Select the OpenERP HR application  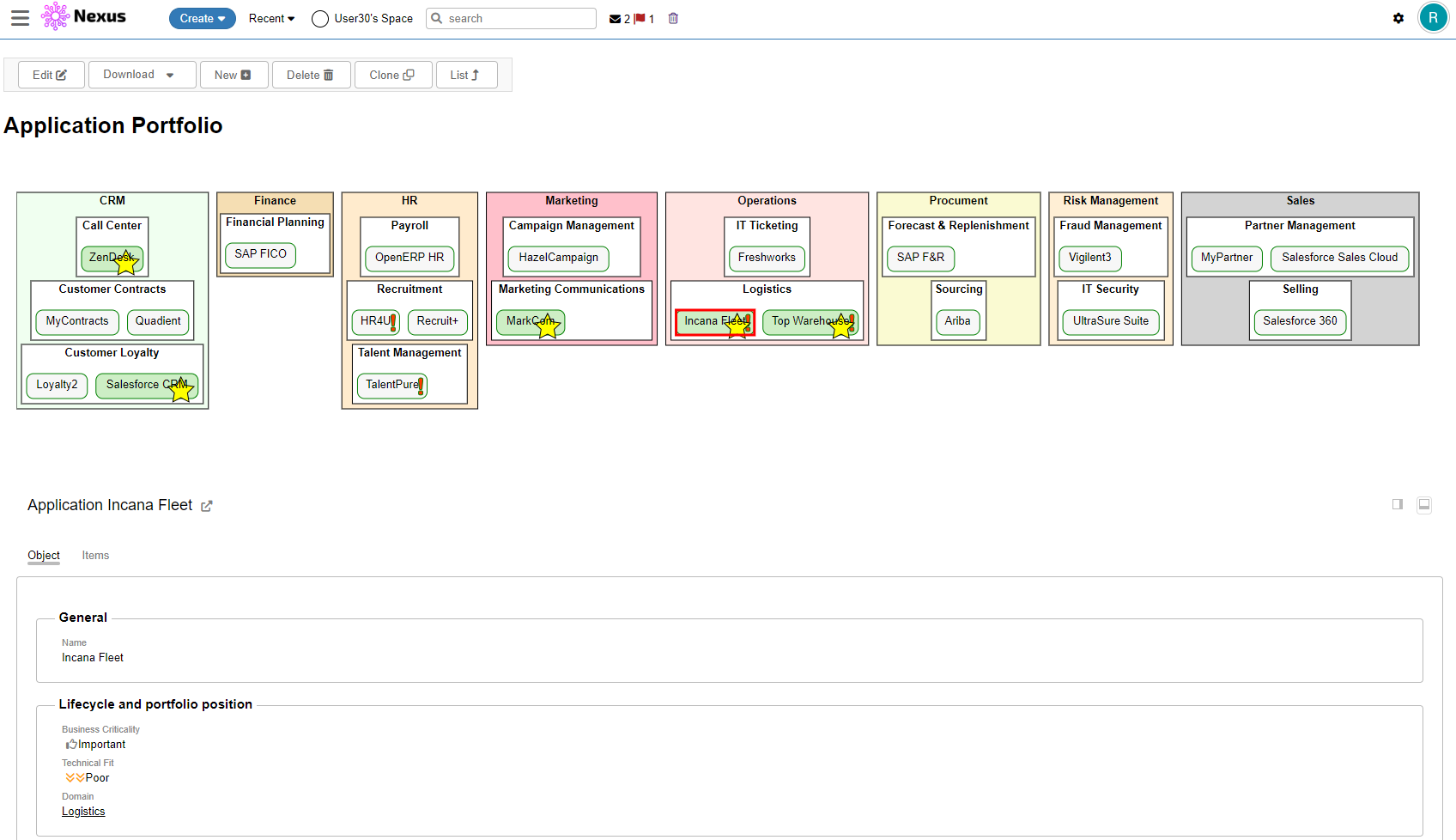[x=409, y=258]
